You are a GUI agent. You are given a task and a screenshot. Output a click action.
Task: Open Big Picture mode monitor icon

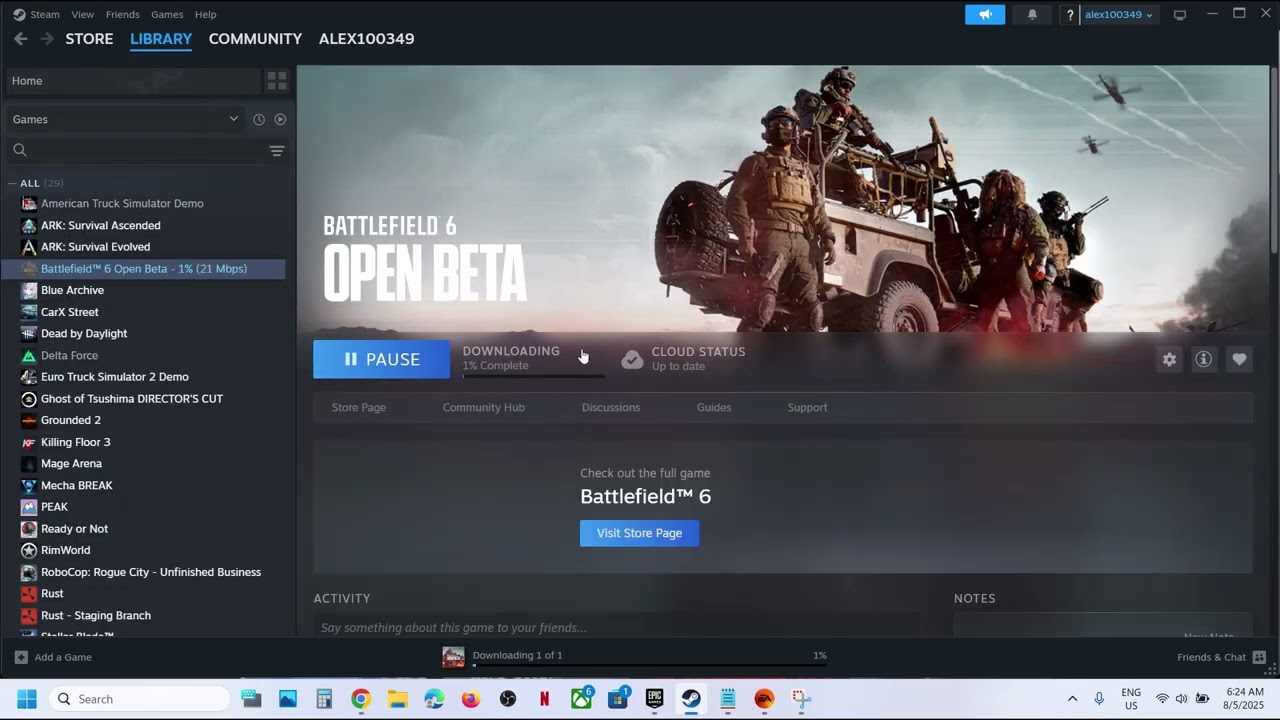point(1180,14)
